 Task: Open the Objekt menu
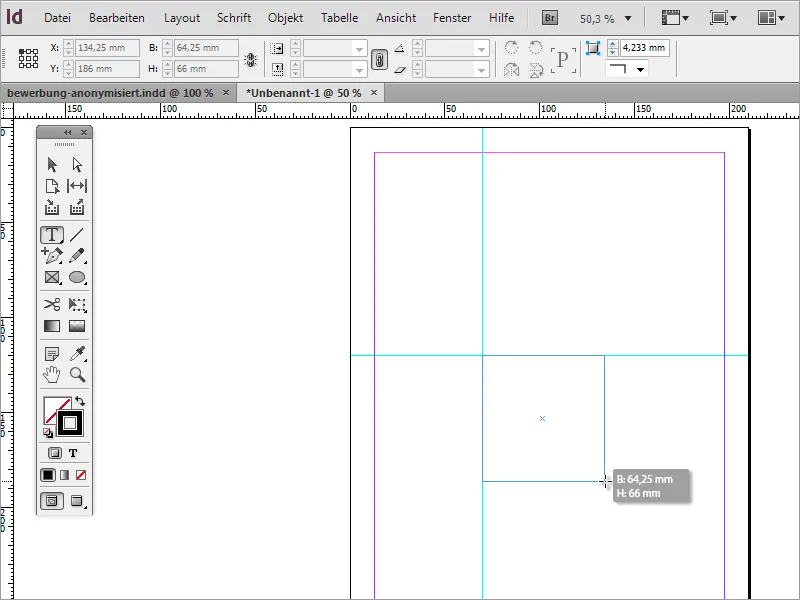285,17
